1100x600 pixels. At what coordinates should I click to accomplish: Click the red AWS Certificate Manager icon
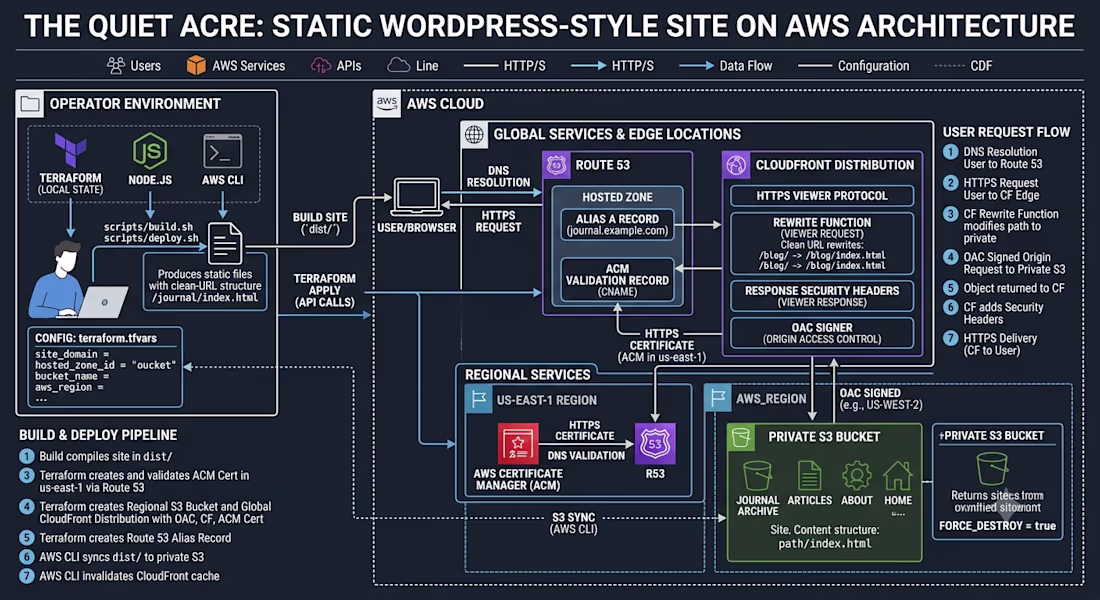(518, 444)
